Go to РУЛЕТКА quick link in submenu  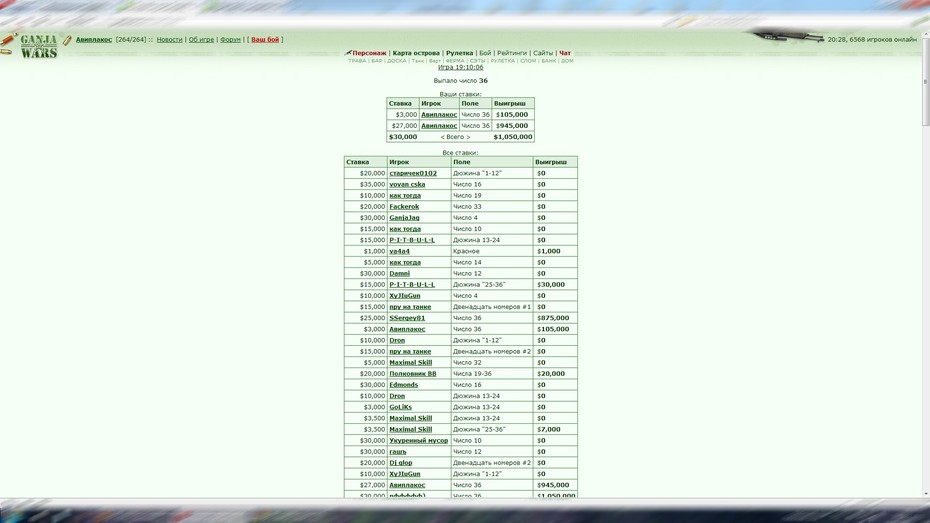502,61
